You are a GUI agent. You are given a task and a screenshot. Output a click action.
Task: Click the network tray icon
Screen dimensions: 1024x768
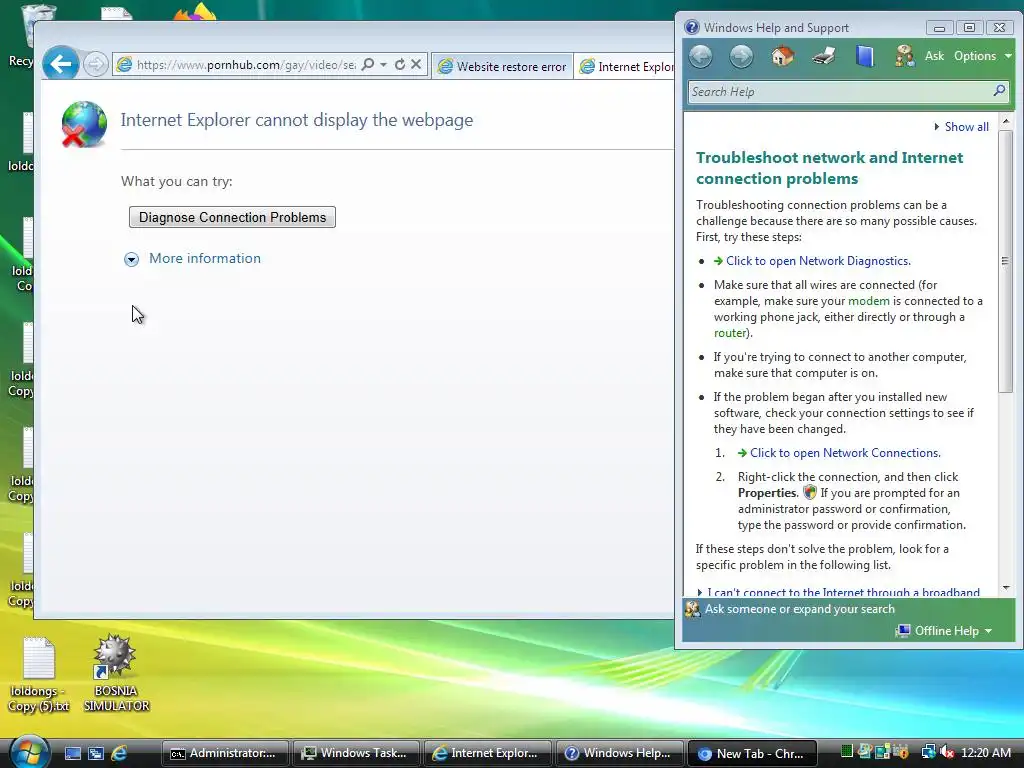point(928,752)
